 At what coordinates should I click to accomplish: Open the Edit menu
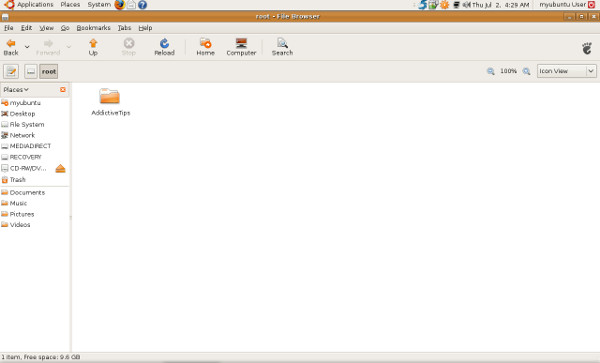click(x=26, y=28)
